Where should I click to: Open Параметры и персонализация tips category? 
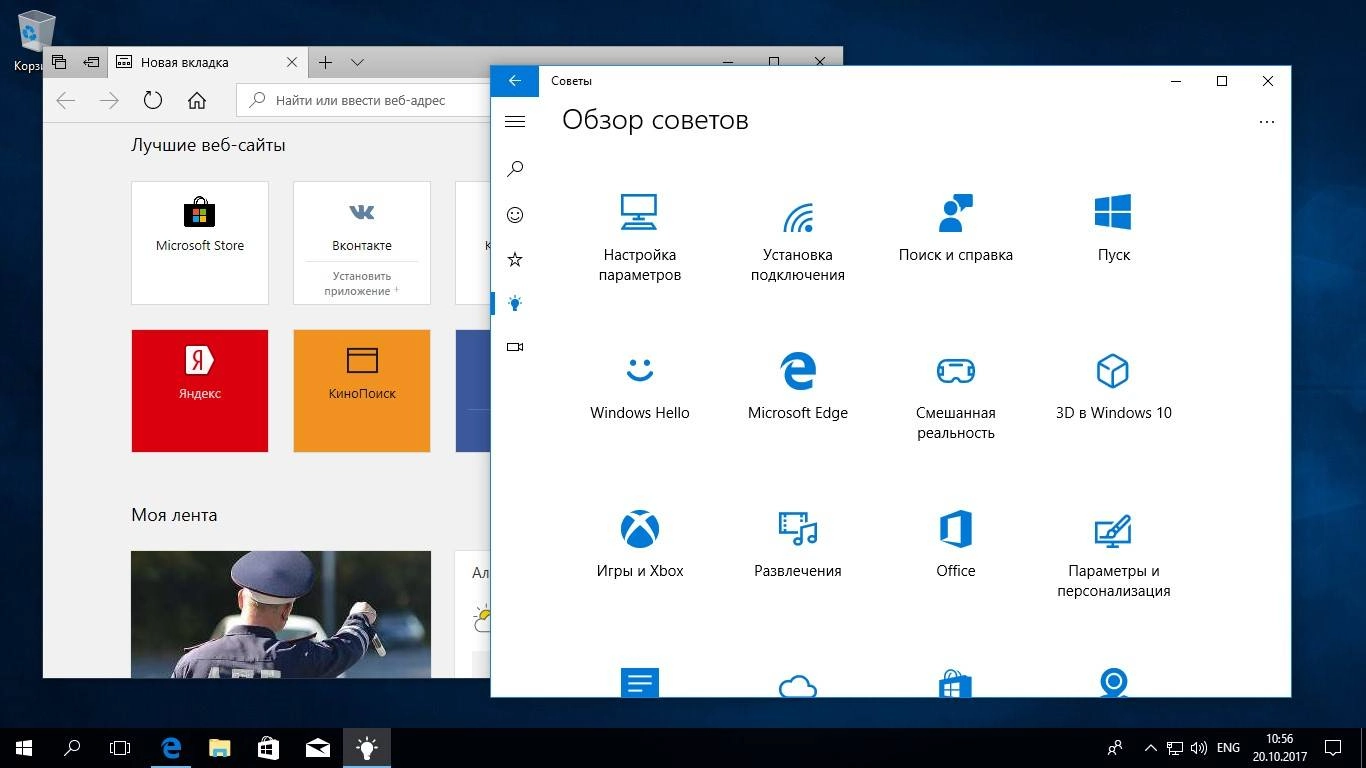(x=1113, y=554)
